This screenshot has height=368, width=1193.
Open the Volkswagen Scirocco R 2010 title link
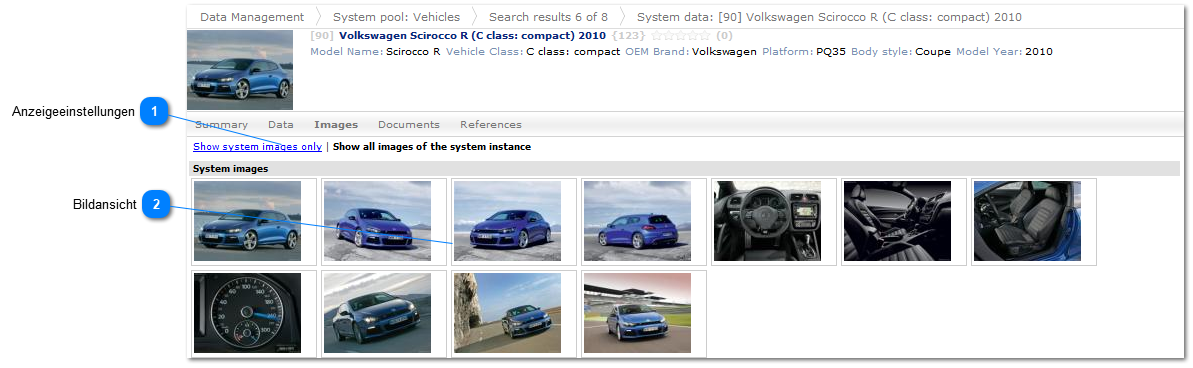point(472,35)
